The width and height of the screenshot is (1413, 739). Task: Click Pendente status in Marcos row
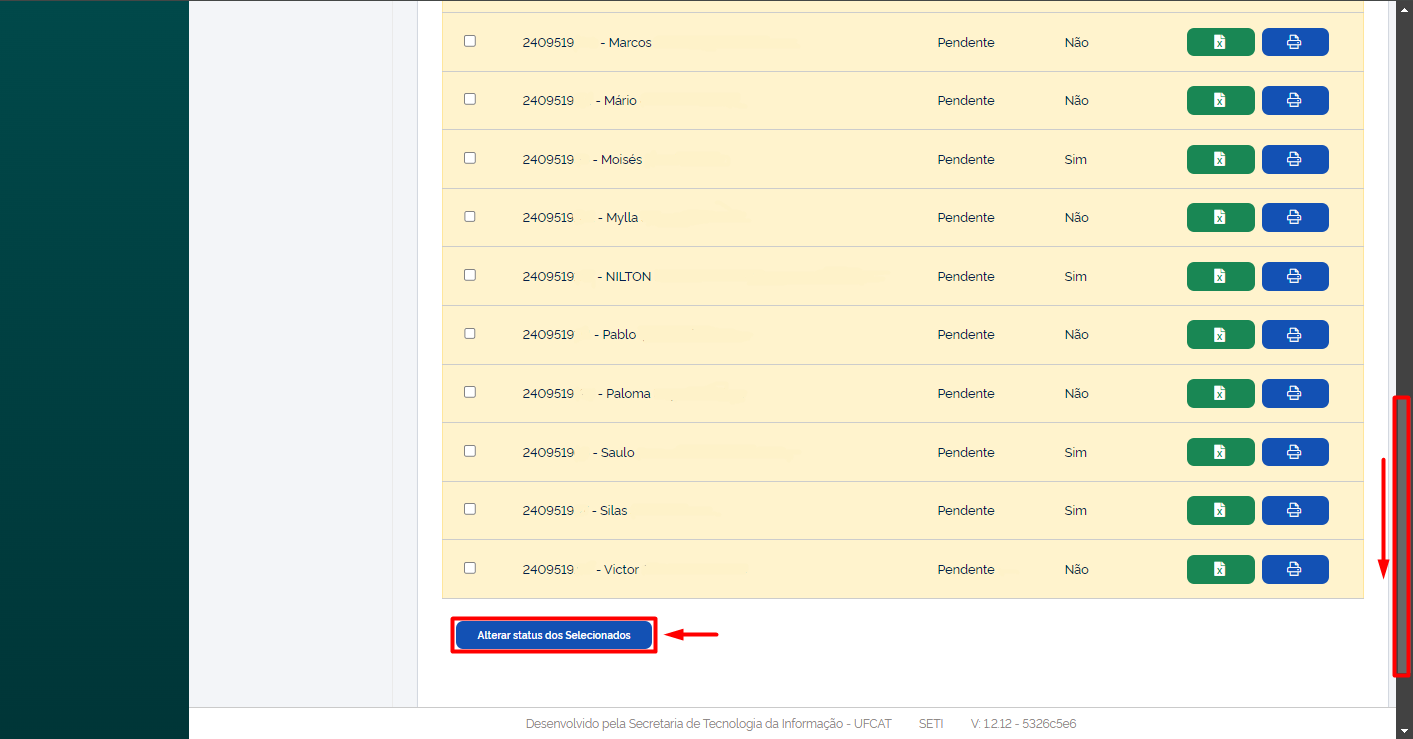[x=966, y=43]
